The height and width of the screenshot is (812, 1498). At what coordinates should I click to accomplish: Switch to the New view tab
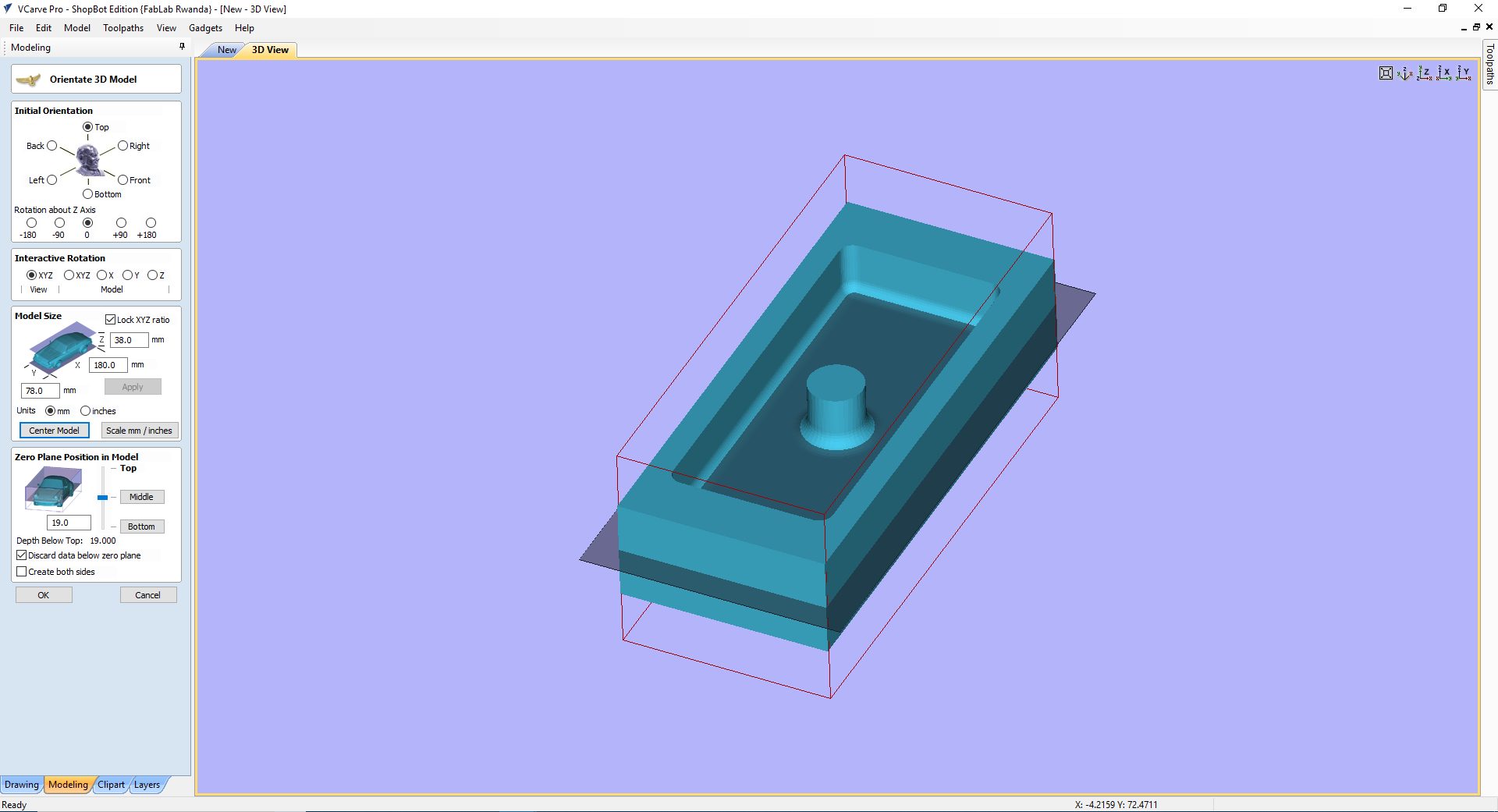tap(226, 50)
